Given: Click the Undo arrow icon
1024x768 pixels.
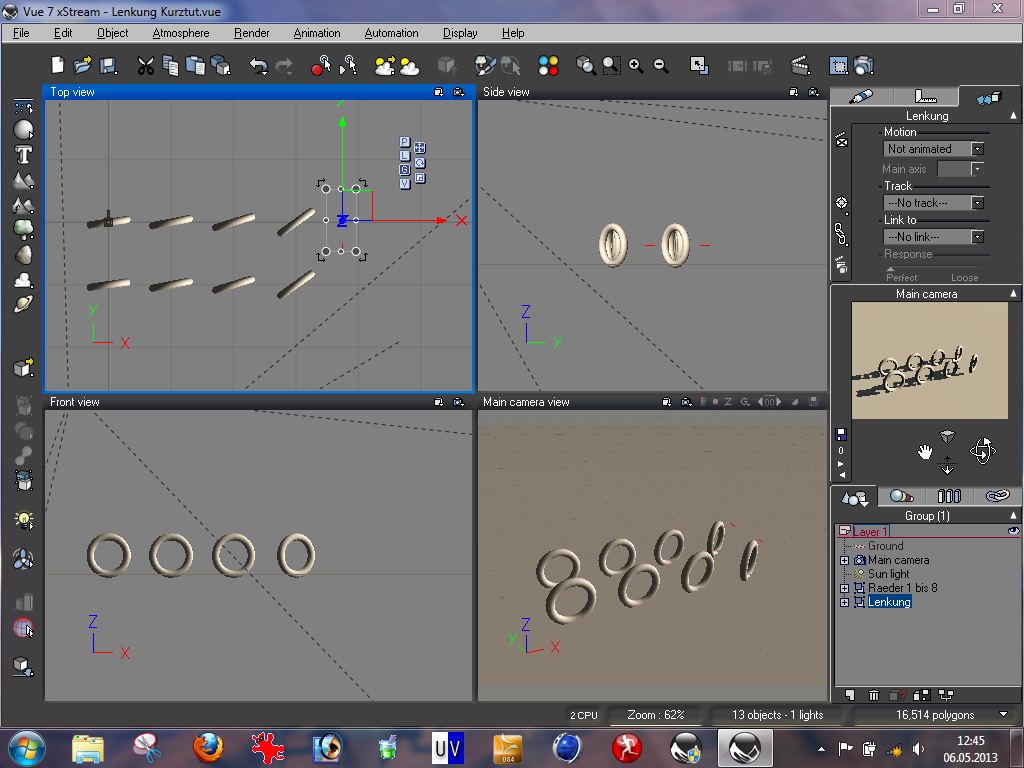Looking at the screenshot, I should coord(258,66).
